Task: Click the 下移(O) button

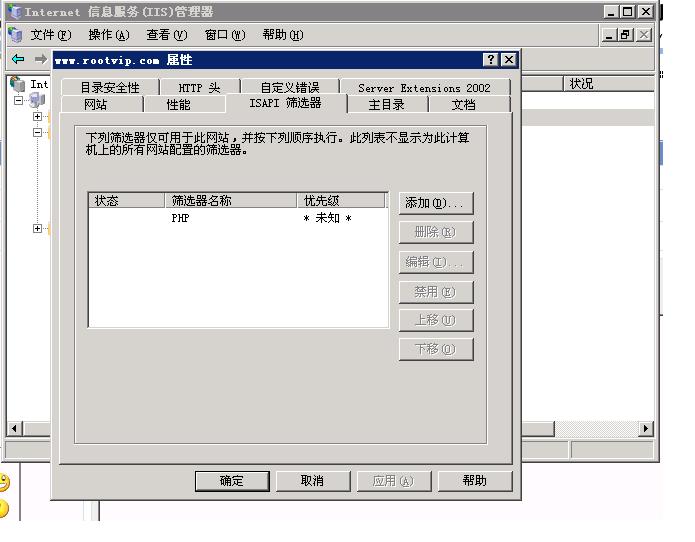Action: (436, 349)
